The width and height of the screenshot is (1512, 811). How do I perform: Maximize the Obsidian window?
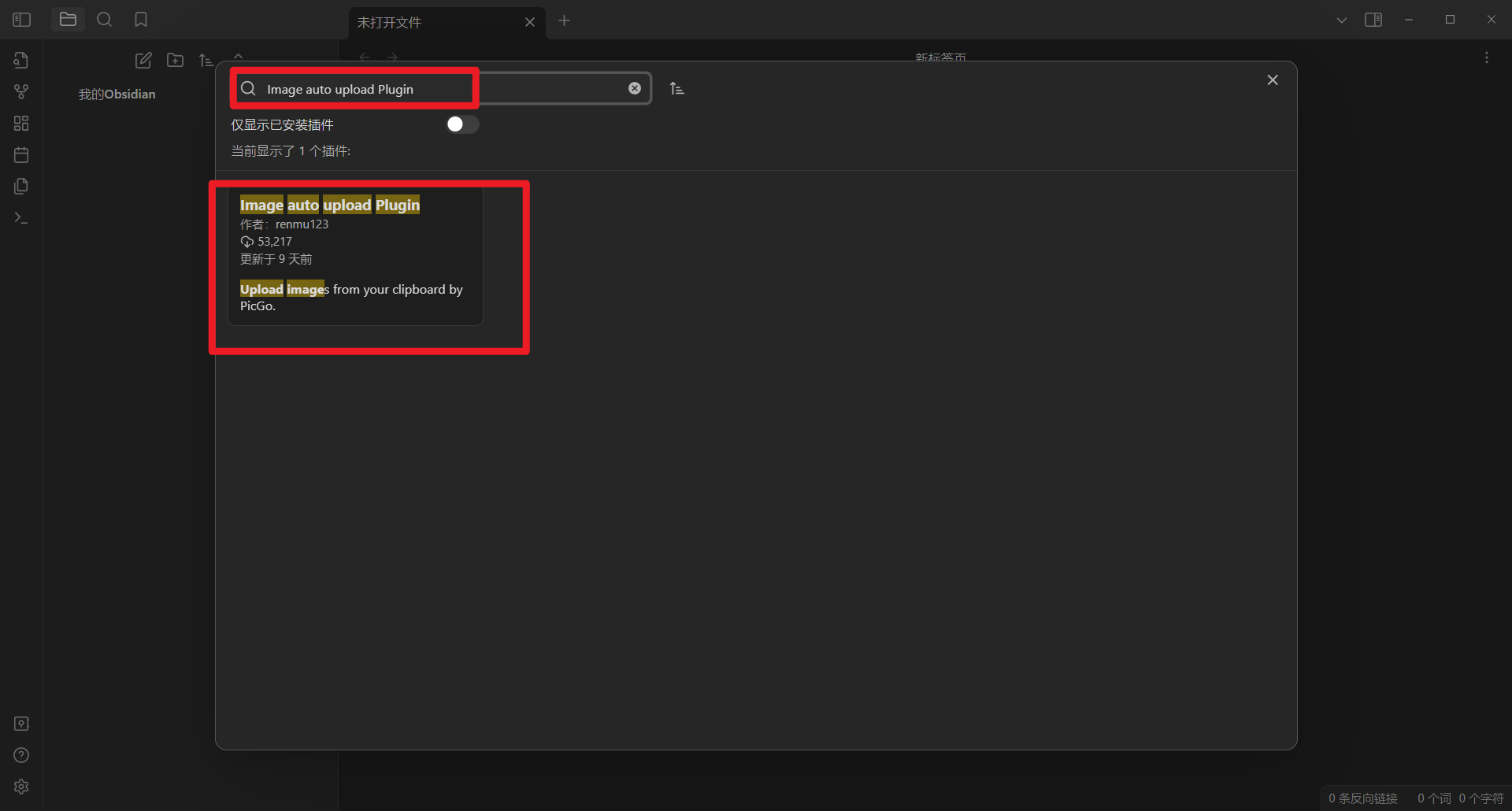pos(1450,20)
